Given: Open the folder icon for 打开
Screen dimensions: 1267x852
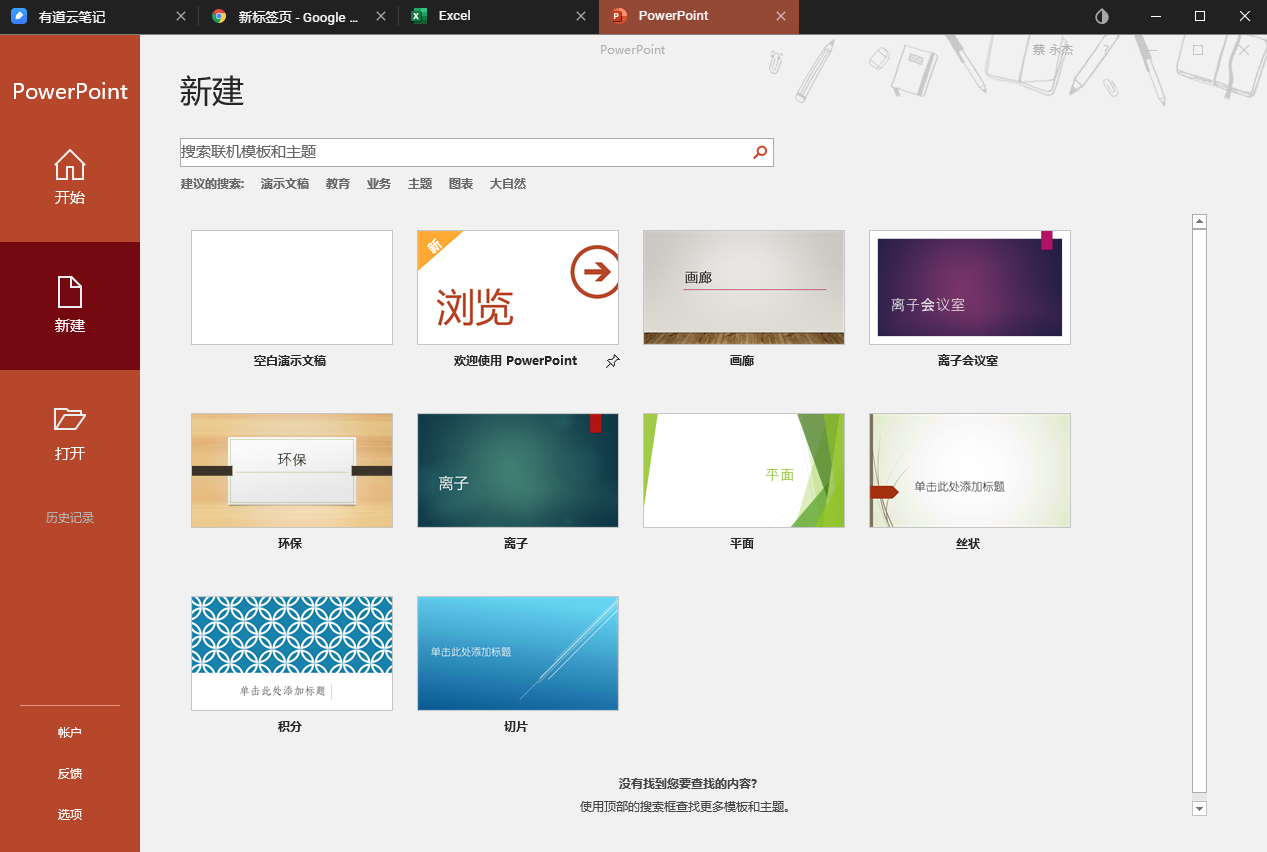Looking at the screenshot, I should pyautogui.click(x=70, y=419).
